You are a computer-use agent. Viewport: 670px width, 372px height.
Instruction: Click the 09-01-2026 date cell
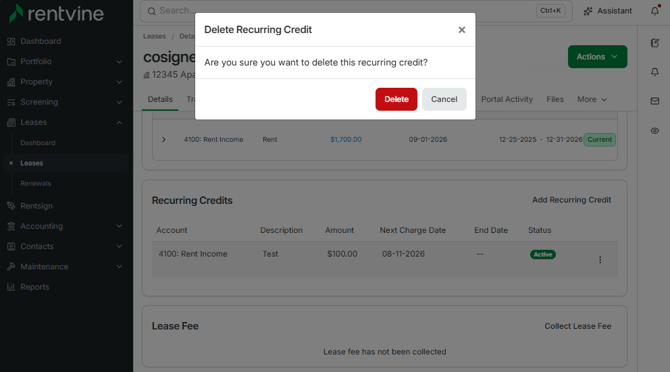tap(428, 140)
